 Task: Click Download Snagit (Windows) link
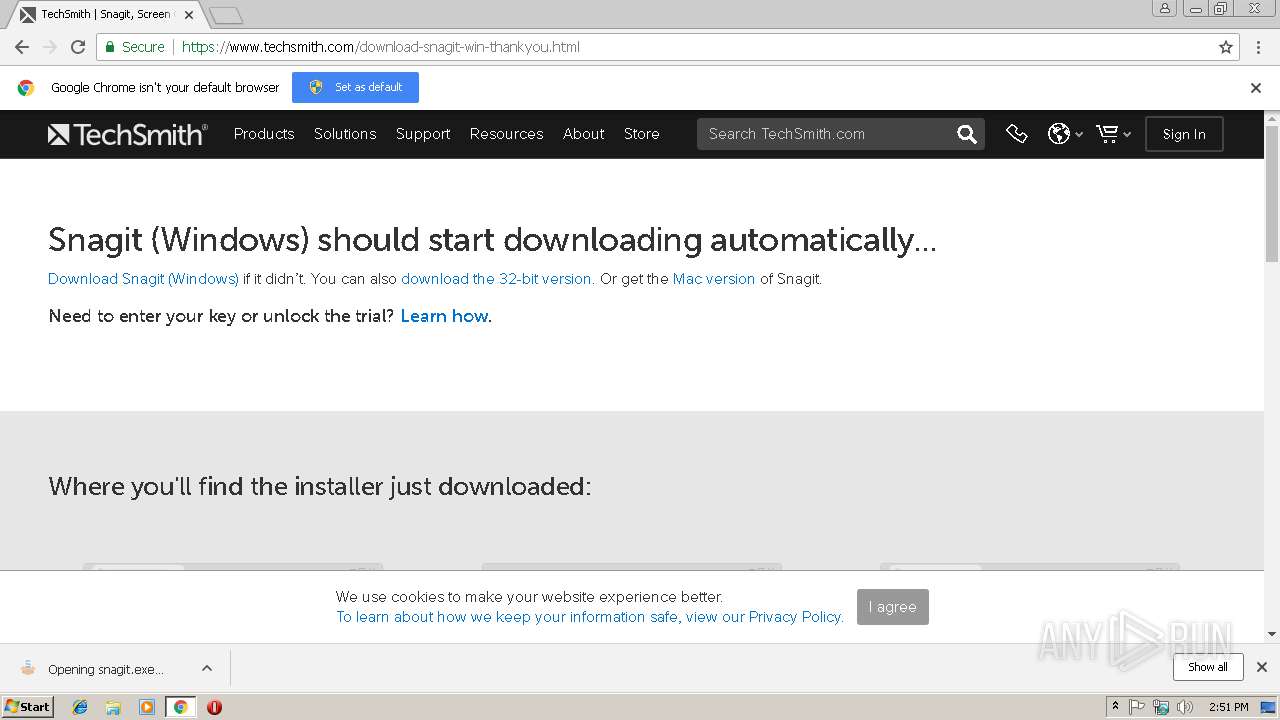tap(143, 279)
